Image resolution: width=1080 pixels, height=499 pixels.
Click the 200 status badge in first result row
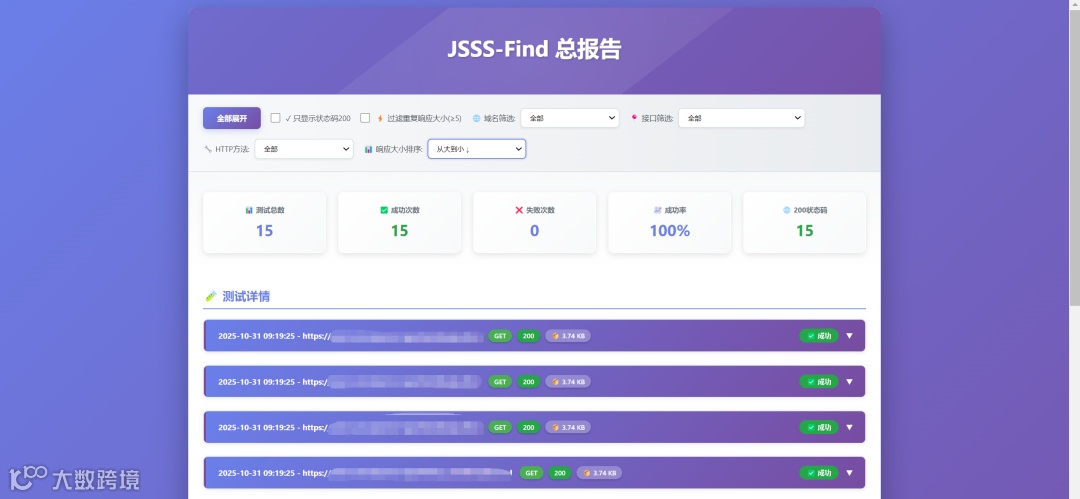coord(528,336)
